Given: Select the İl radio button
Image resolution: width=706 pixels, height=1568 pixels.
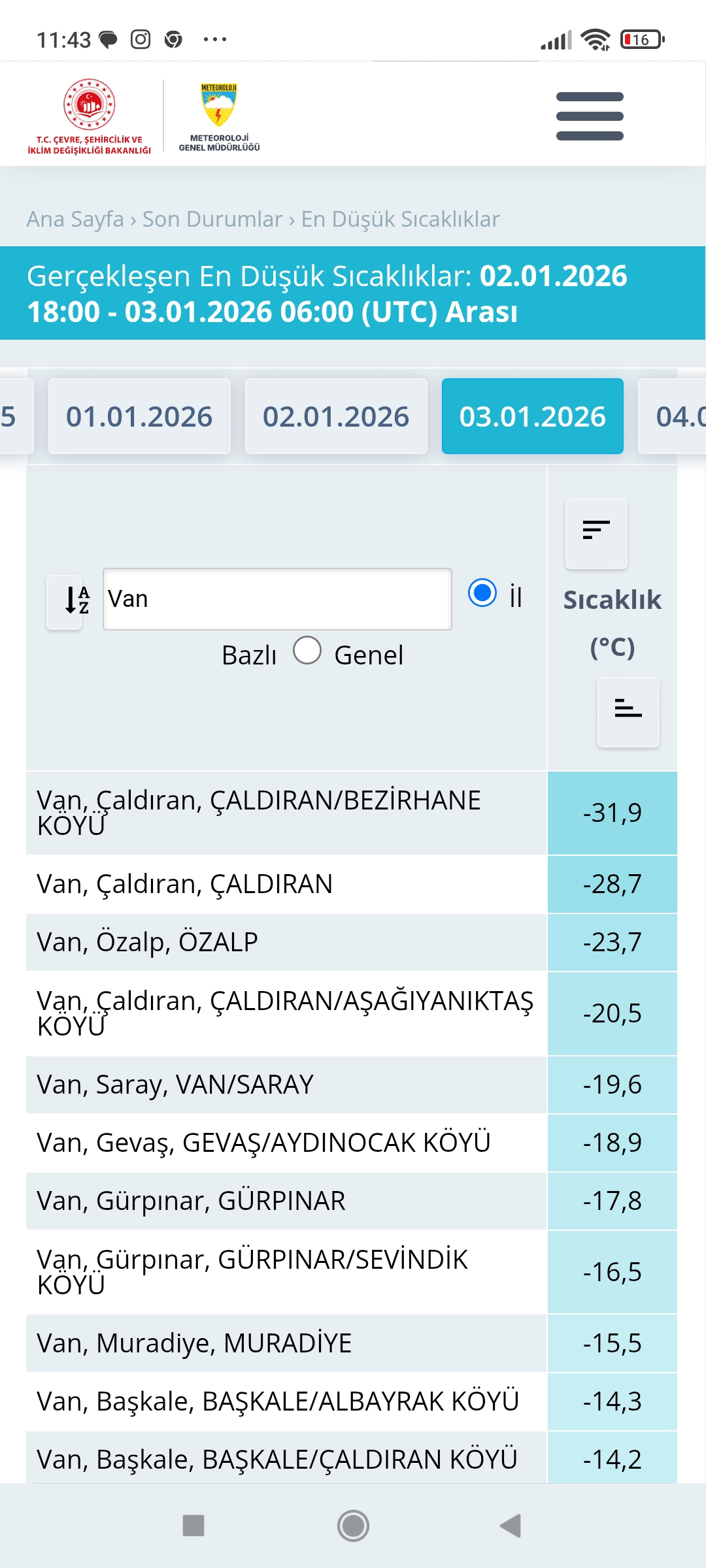Looking at the screenshot, I should click(x=482, y=593).
